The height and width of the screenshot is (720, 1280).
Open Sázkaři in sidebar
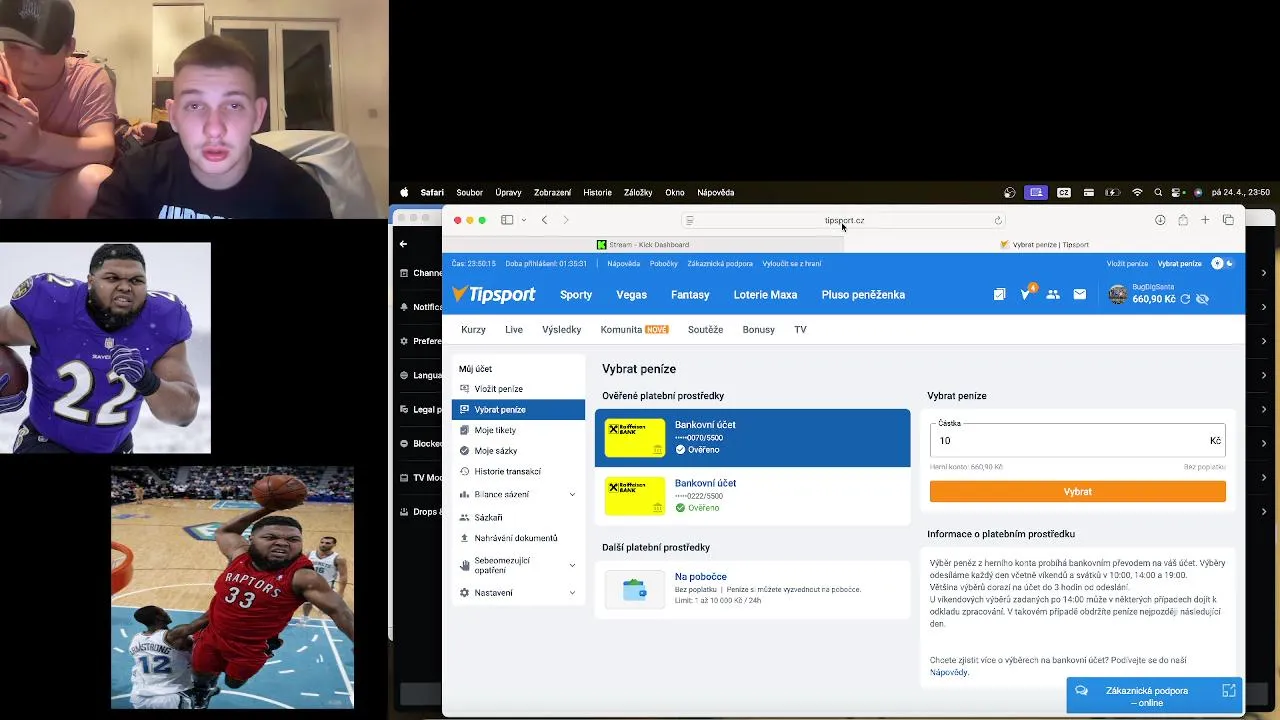(518, 517)
